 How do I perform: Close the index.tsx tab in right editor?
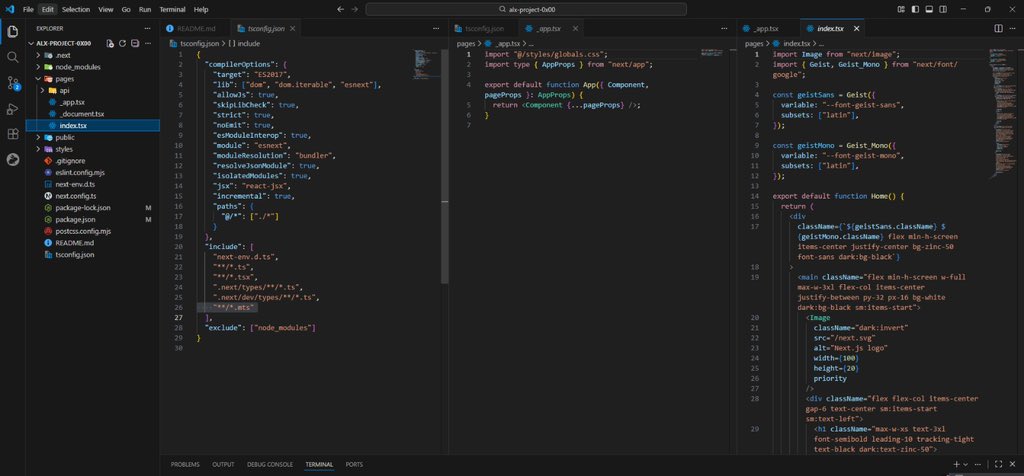857,29
